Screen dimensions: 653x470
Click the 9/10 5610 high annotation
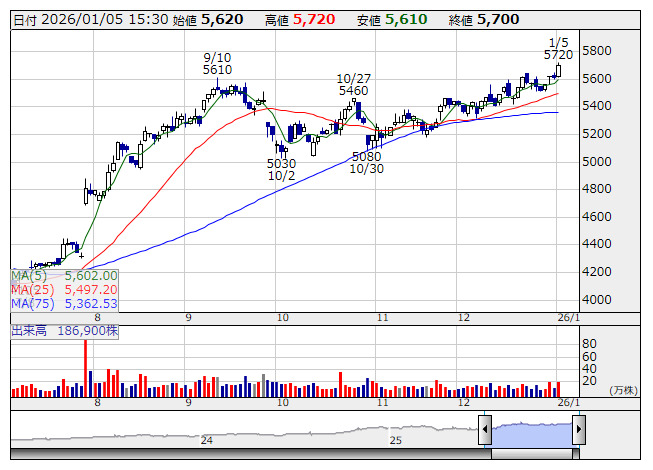[x=217, y=64]
